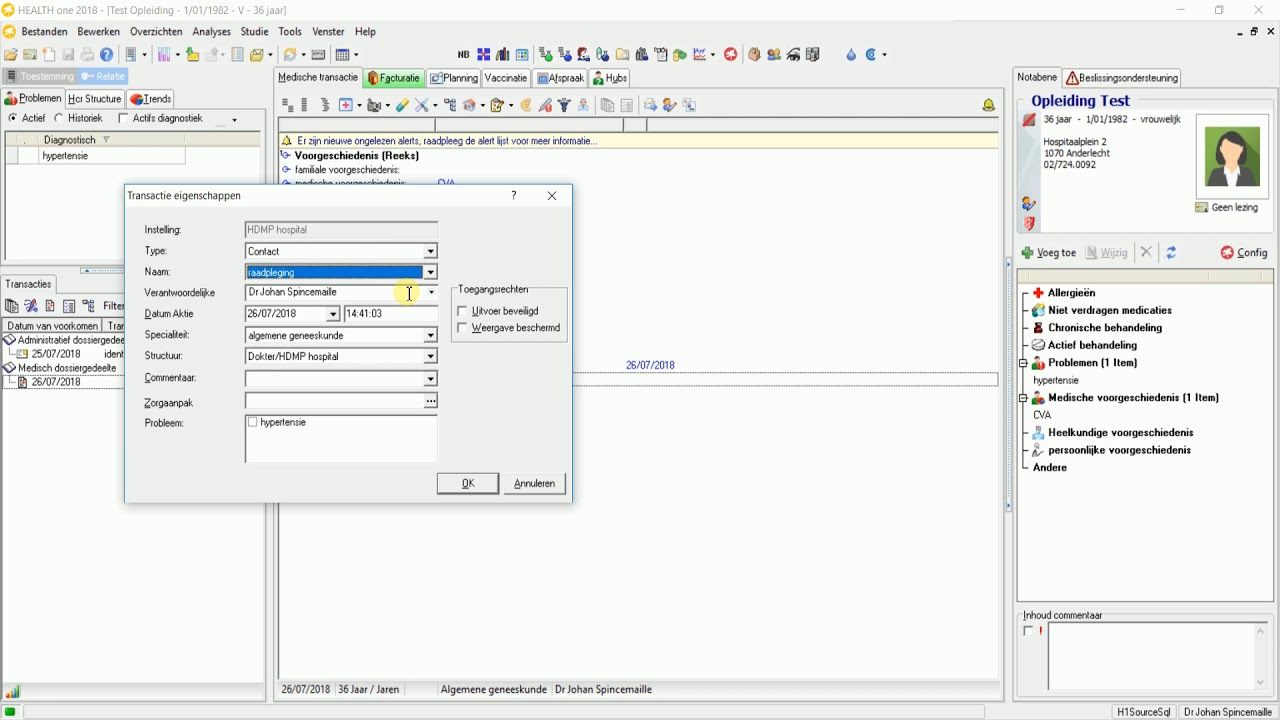The height and width of the screenshot is (720, 1280).
Task: Click the Zorgaanpak ellipsis browse button
Action: (431, 401)
